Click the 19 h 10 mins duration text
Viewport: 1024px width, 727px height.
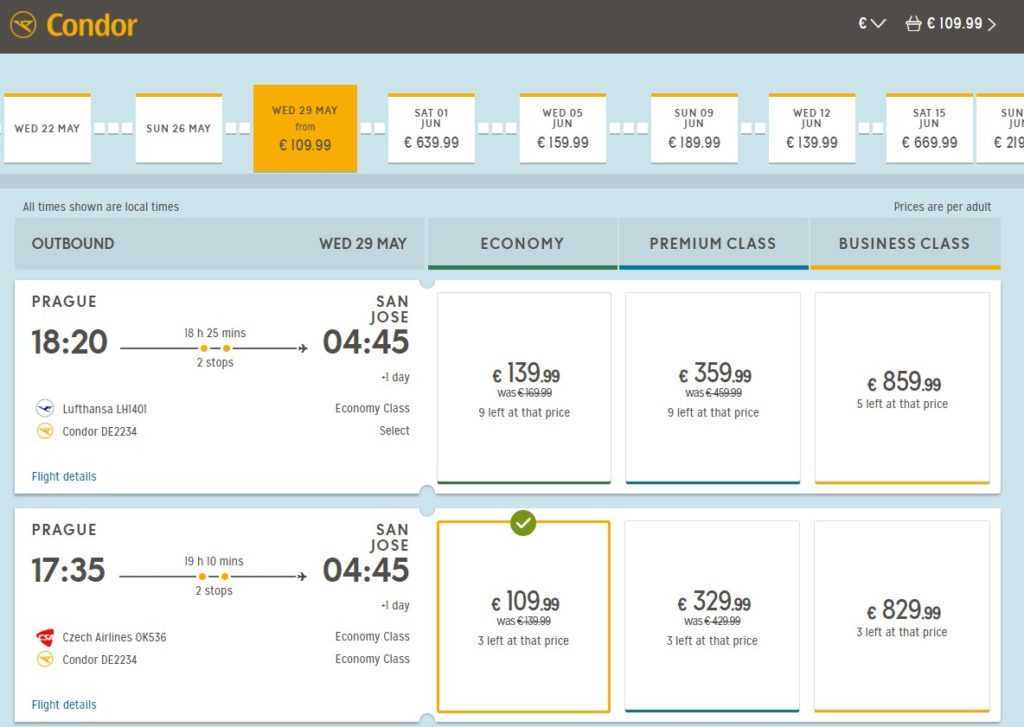pyautogui.click(x=214, y=561)
